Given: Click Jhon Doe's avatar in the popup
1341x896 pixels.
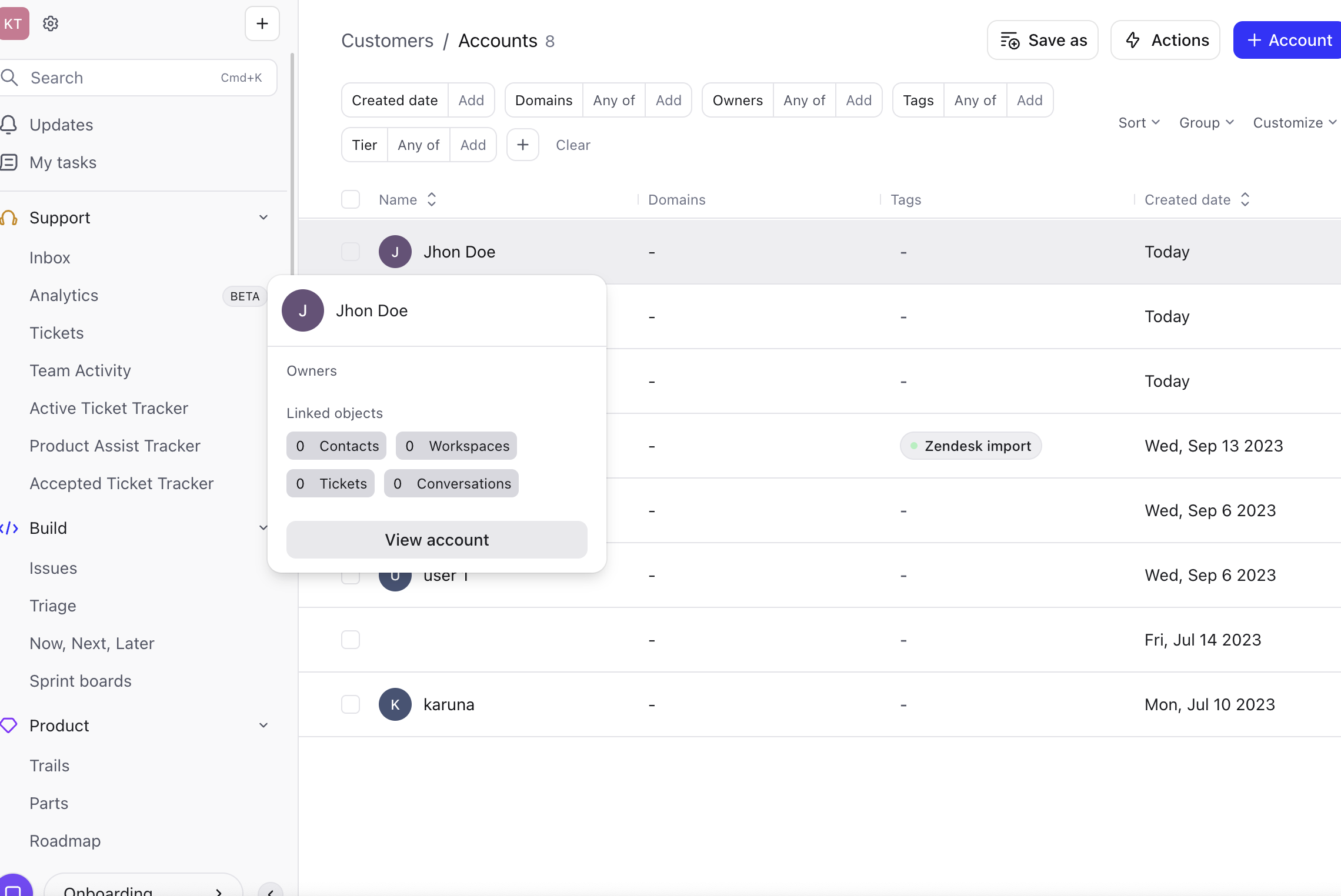Looking at the screenshot, I should click(303, 310).
